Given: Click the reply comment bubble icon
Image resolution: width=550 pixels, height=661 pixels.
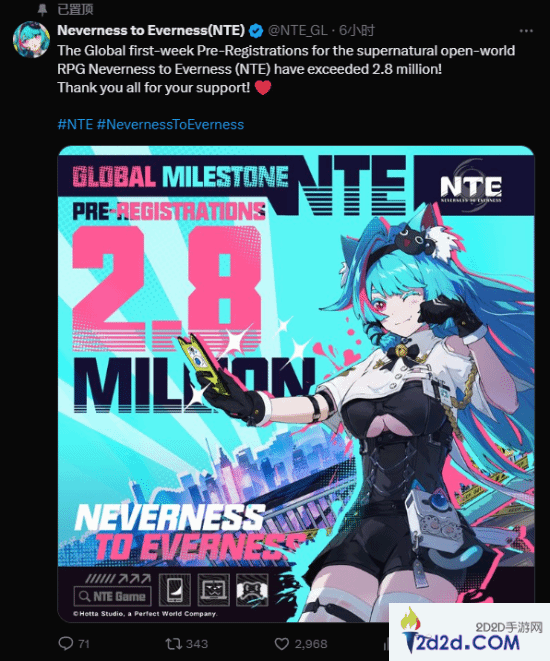Looking at the screenshot, I should [x=65, y=644].
